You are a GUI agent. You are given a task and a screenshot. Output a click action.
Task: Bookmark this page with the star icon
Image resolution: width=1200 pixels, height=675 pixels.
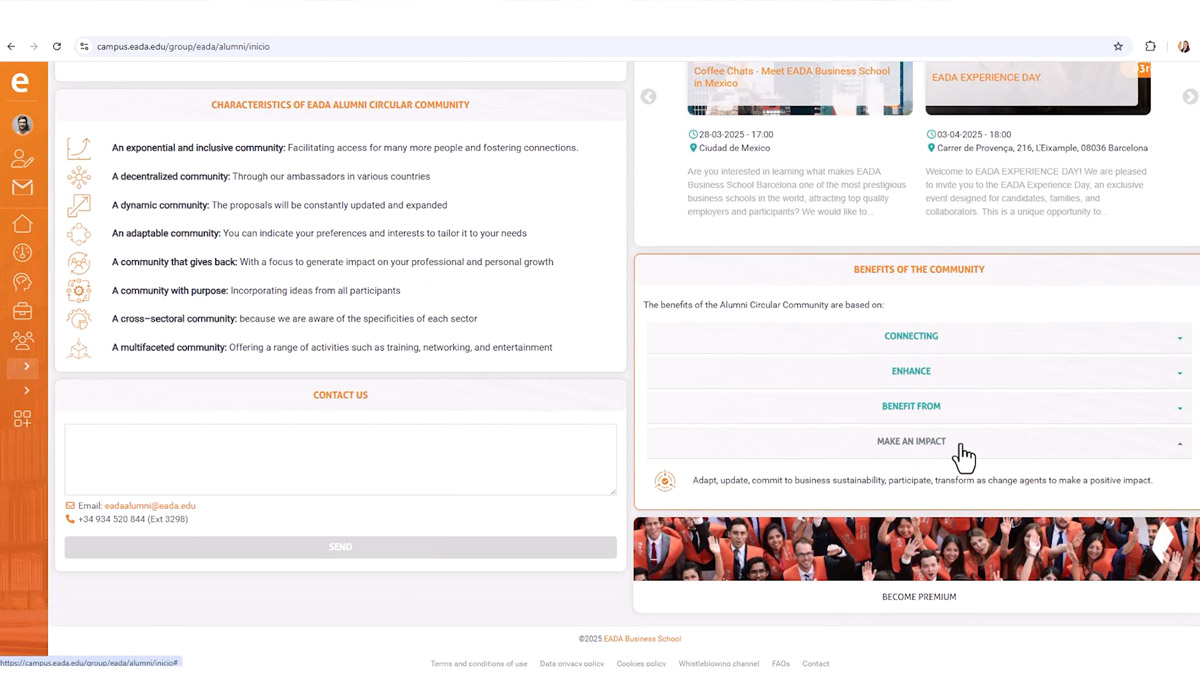[1118, 46]
